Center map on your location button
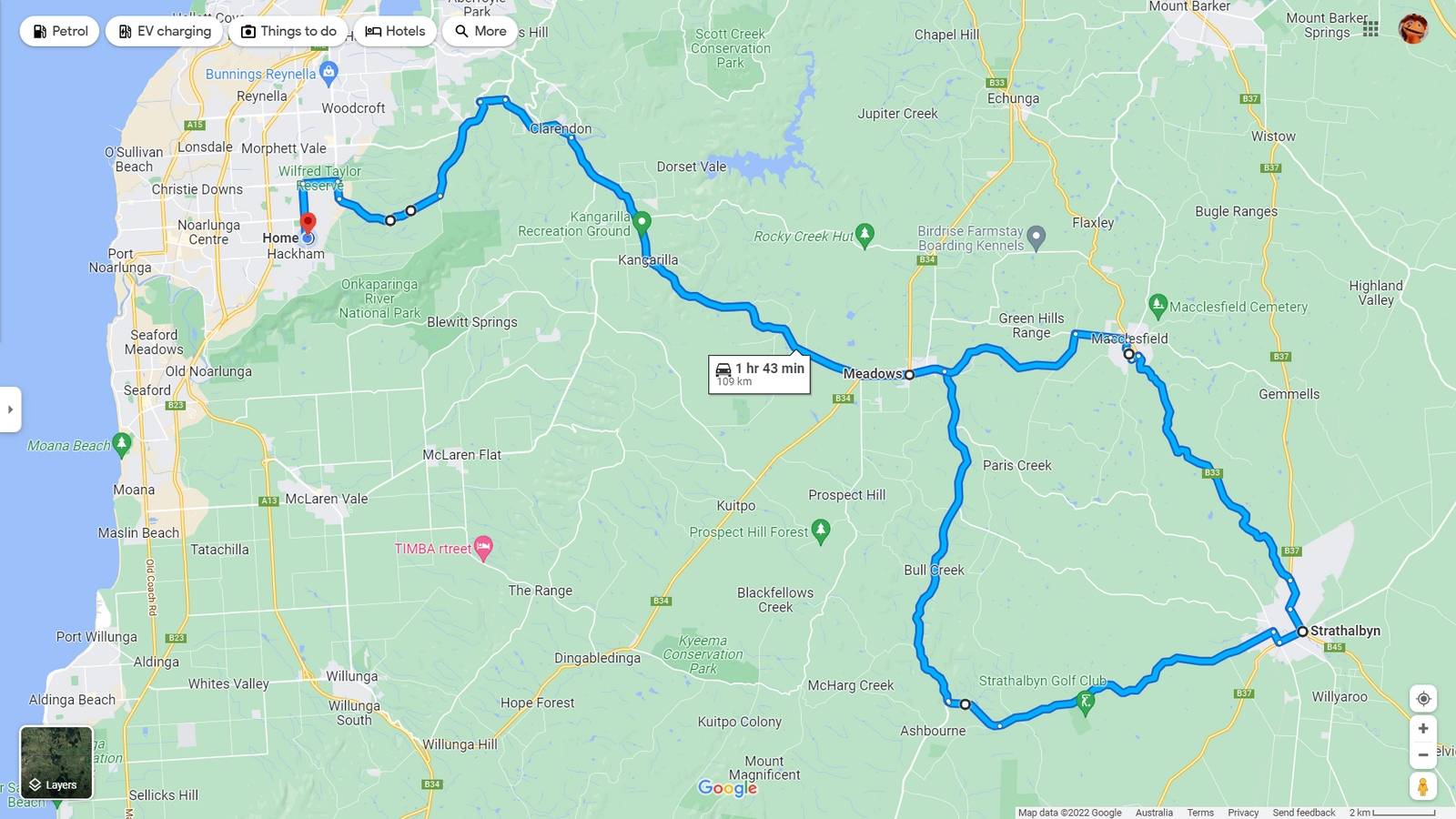1456x819 pixels. point(1423,699)
